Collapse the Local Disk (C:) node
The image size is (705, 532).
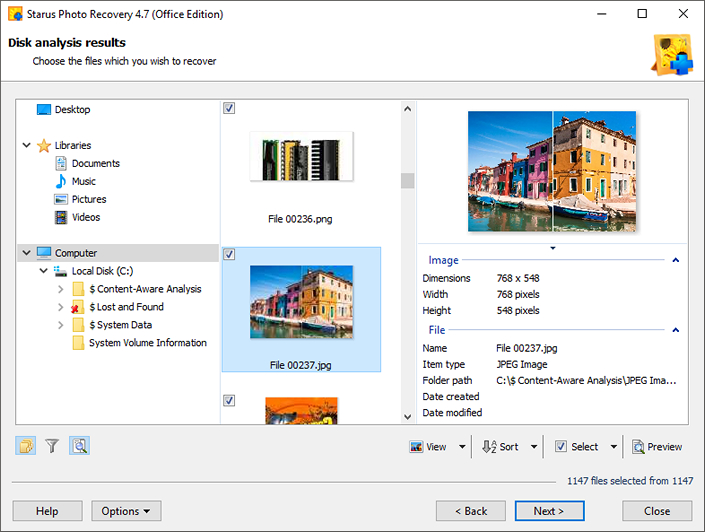tap(44, 271)
